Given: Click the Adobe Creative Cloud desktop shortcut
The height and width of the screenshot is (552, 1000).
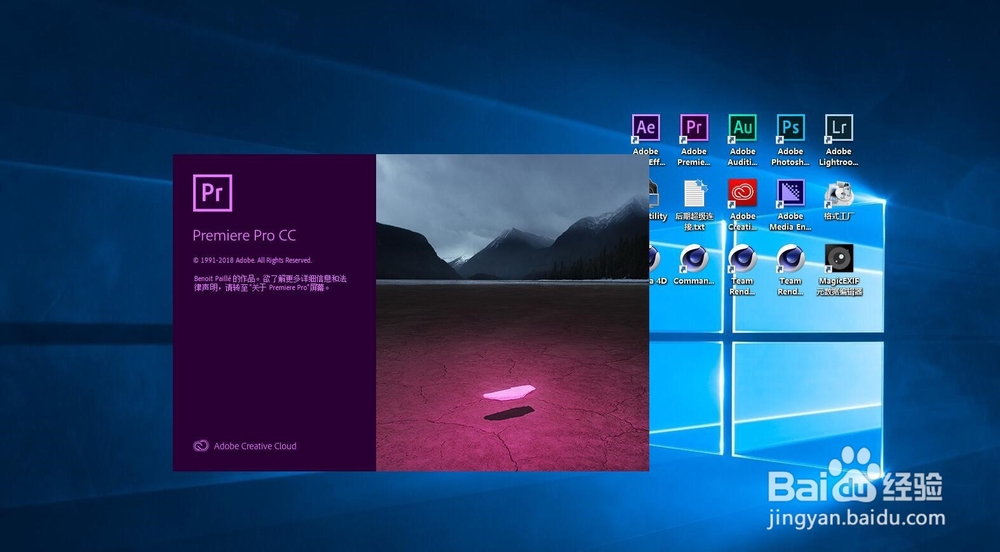Looking at the screenshot, I should [x=742, y=205].
